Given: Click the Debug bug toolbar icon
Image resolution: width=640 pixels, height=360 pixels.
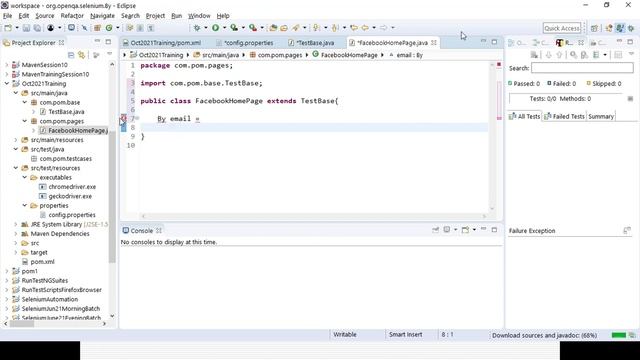Looking at the screenshot, I should [x=197, y=28].
